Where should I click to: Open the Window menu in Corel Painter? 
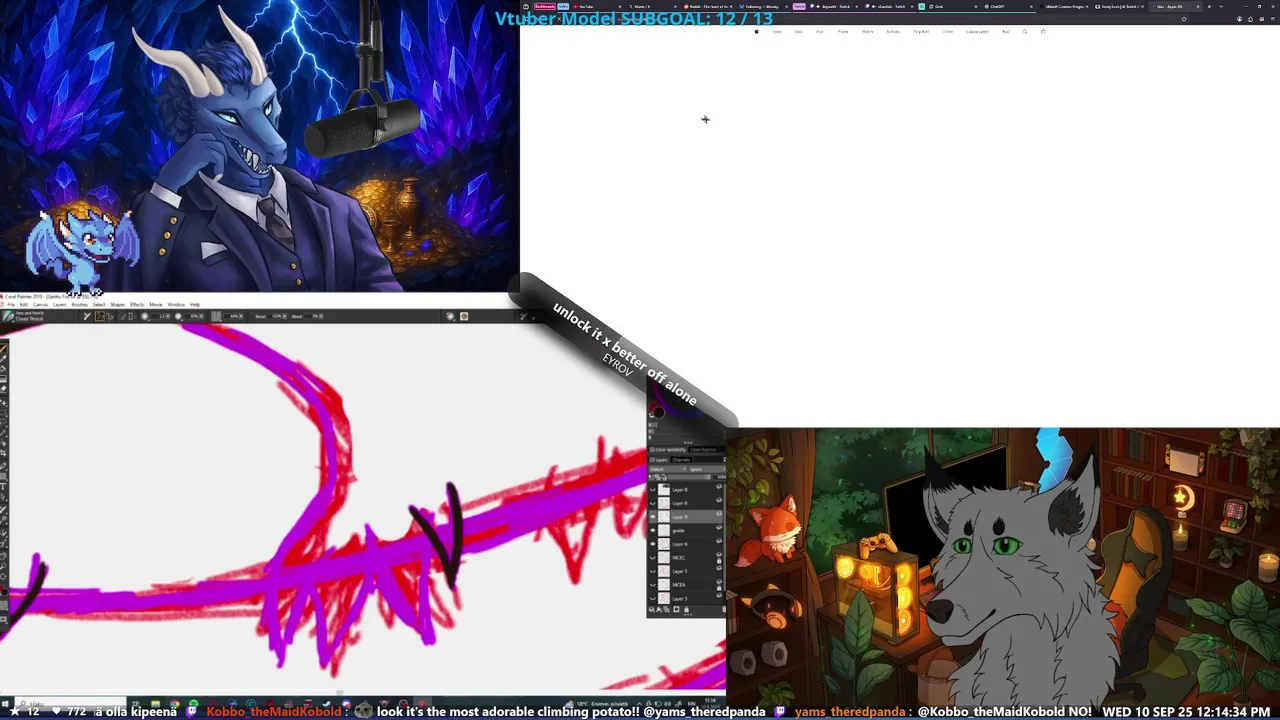[x=176, y=304]
